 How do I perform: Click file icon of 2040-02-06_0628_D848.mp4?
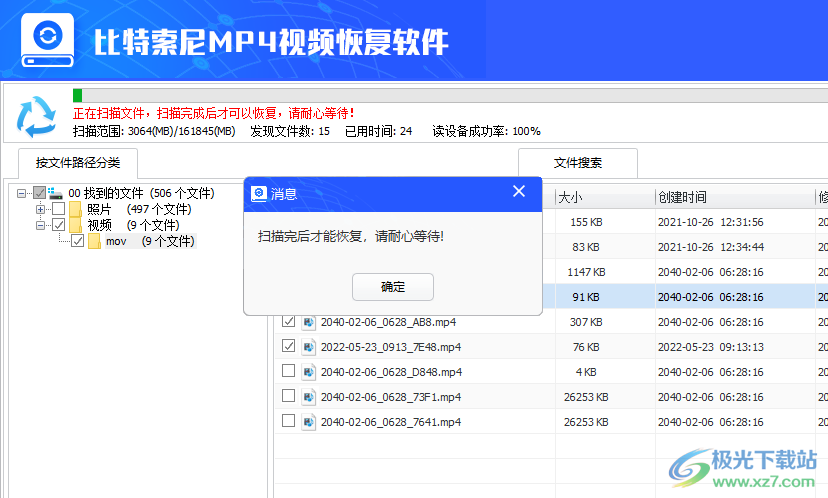pyautogui.click(x=308, y=372)
